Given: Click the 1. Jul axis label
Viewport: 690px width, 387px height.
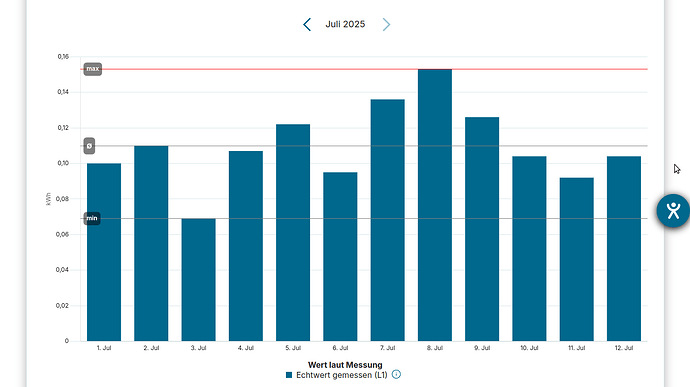Looking at the screenshot, I should (104, 348).
